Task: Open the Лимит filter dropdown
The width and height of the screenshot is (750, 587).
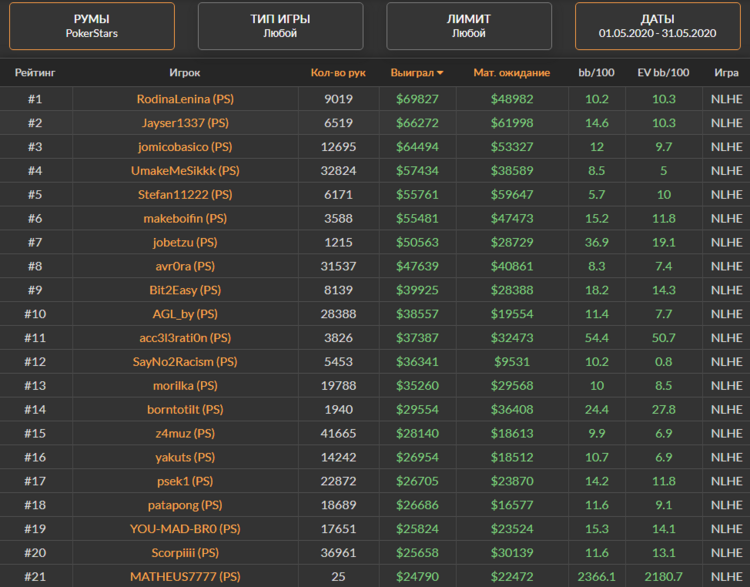Action: click(468, 26)
